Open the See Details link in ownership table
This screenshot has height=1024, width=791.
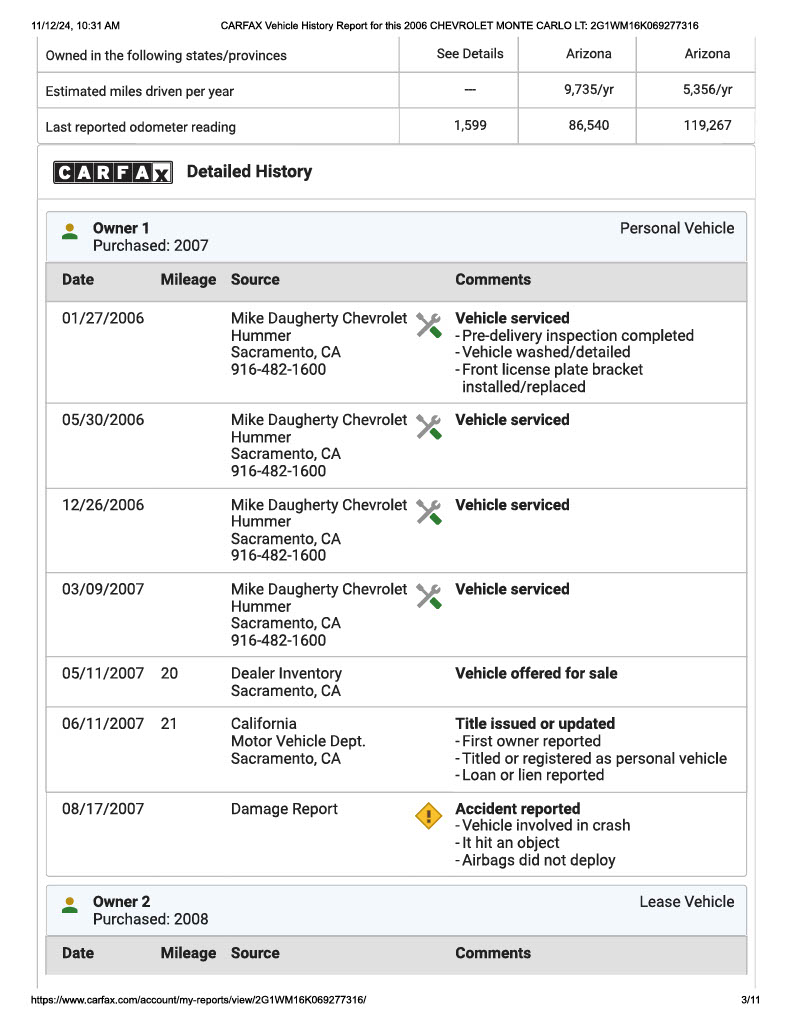coord(470,54)
